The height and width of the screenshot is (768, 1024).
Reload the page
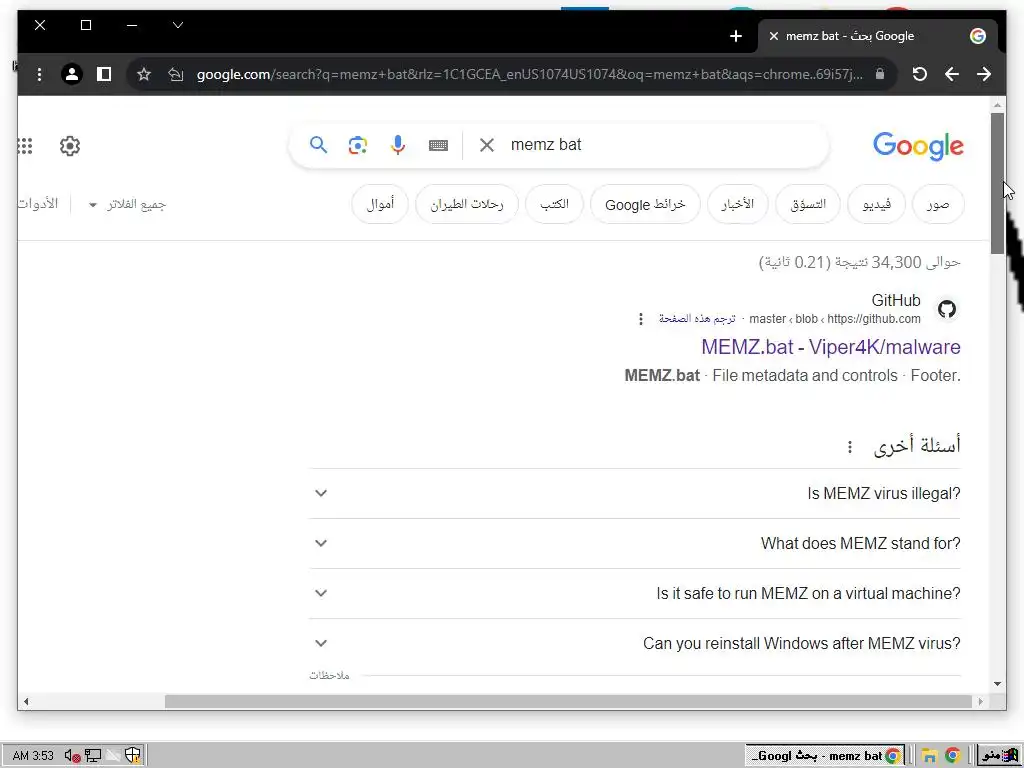click(920, 74)
